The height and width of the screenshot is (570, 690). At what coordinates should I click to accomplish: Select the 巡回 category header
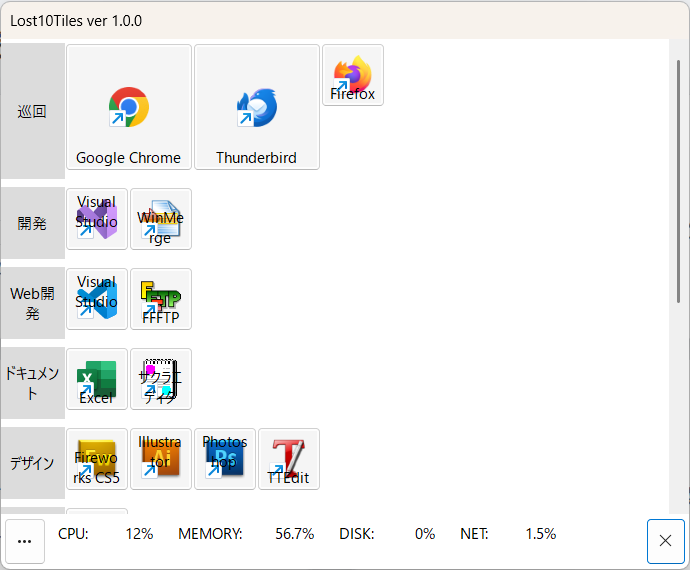(33, 111)
